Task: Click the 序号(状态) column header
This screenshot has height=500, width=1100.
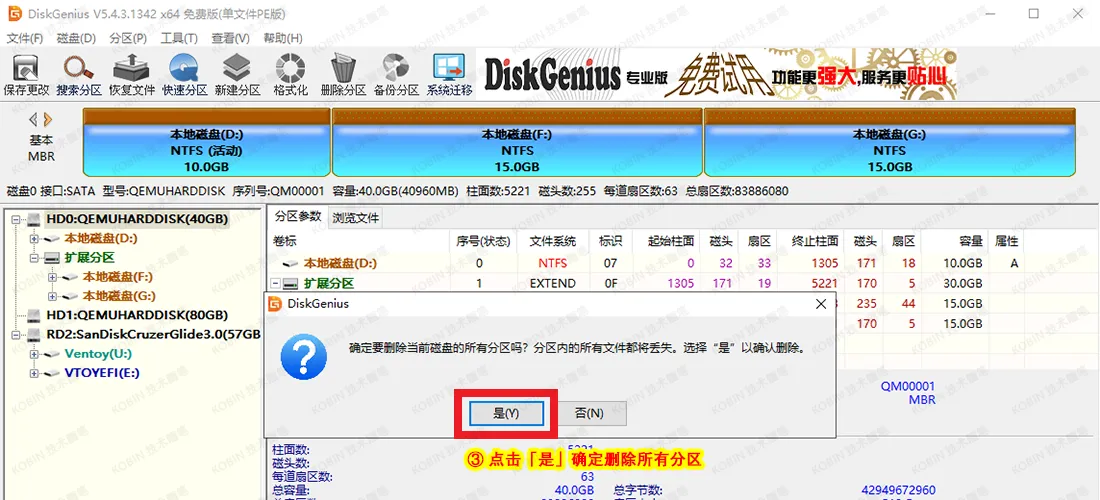Action: click(483, 241)
